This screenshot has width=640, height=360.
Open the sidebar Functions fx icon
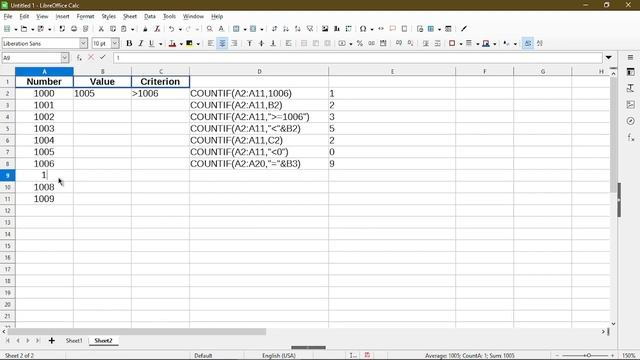pos(631,137)
